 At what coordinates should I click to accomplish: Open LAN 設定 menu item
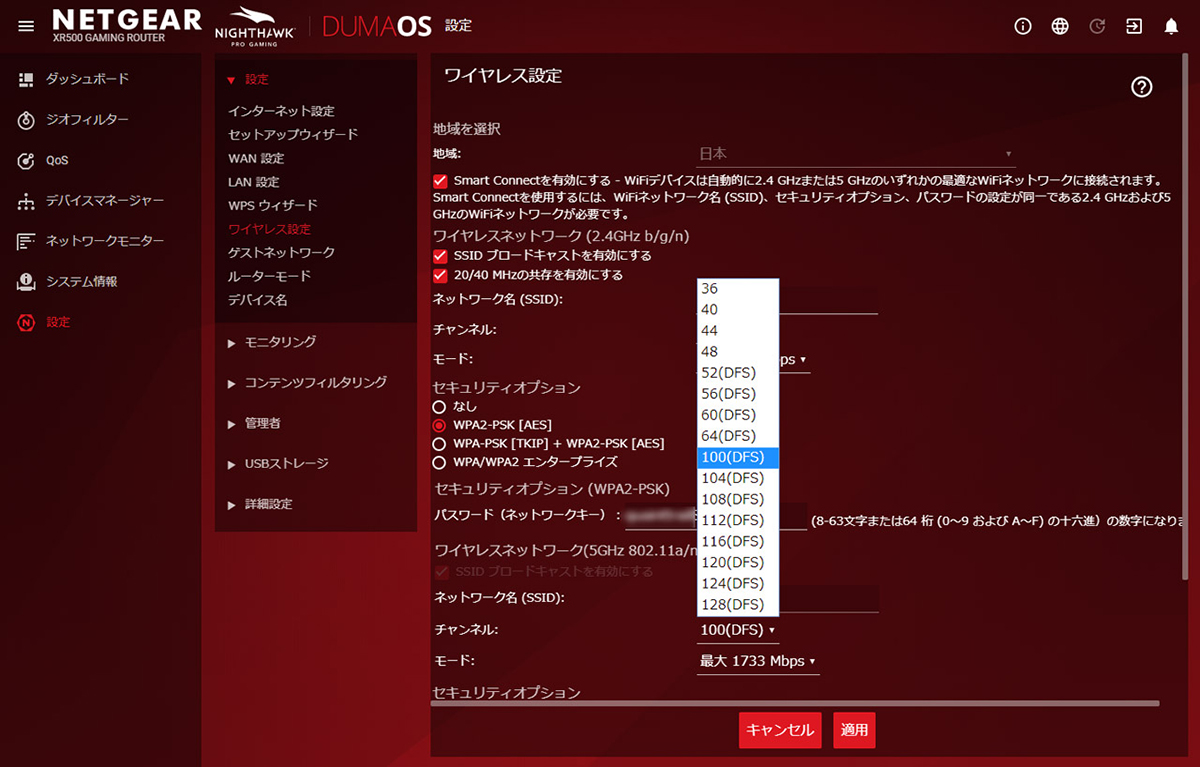(253, 182)
